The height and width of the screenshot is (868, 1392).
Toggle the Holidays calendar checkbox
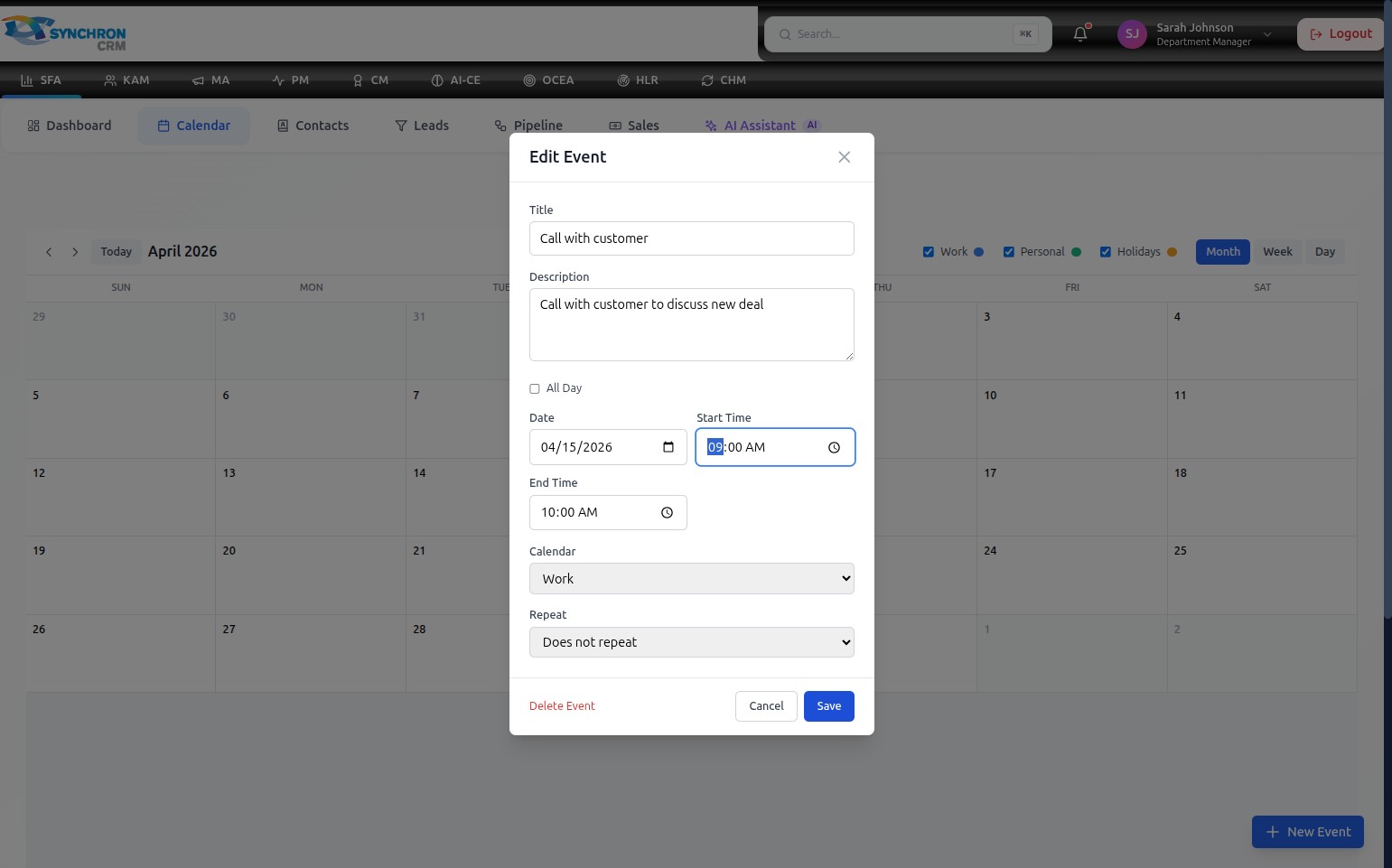pos(1106,252)
